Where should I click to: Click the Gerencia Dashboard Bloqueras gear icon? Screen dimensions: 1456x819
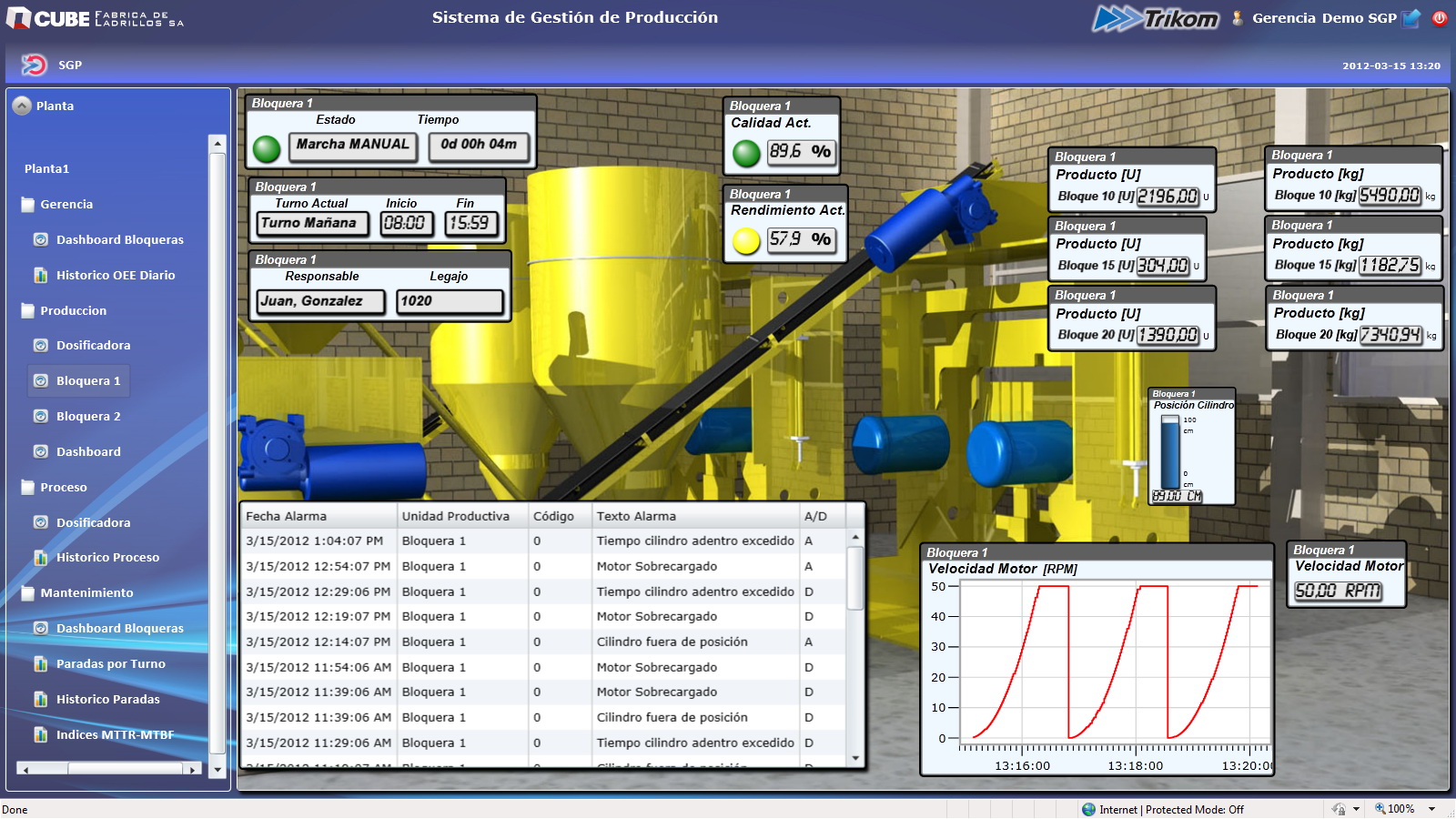(x=41, y=240)
